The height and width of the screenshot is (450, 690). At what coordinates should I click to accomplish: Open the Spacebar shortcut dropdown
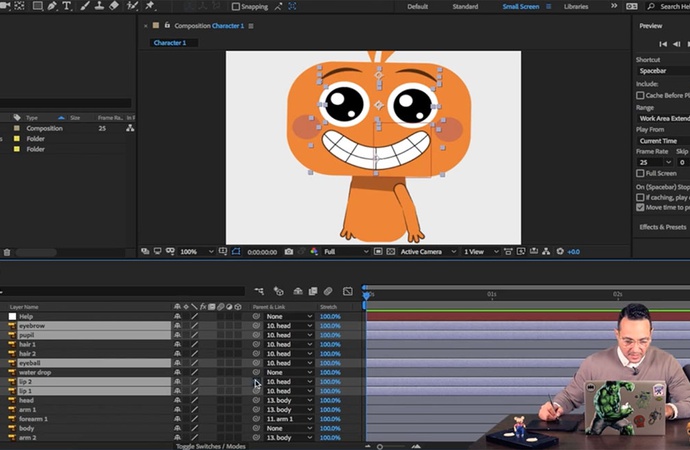point(663,71)
